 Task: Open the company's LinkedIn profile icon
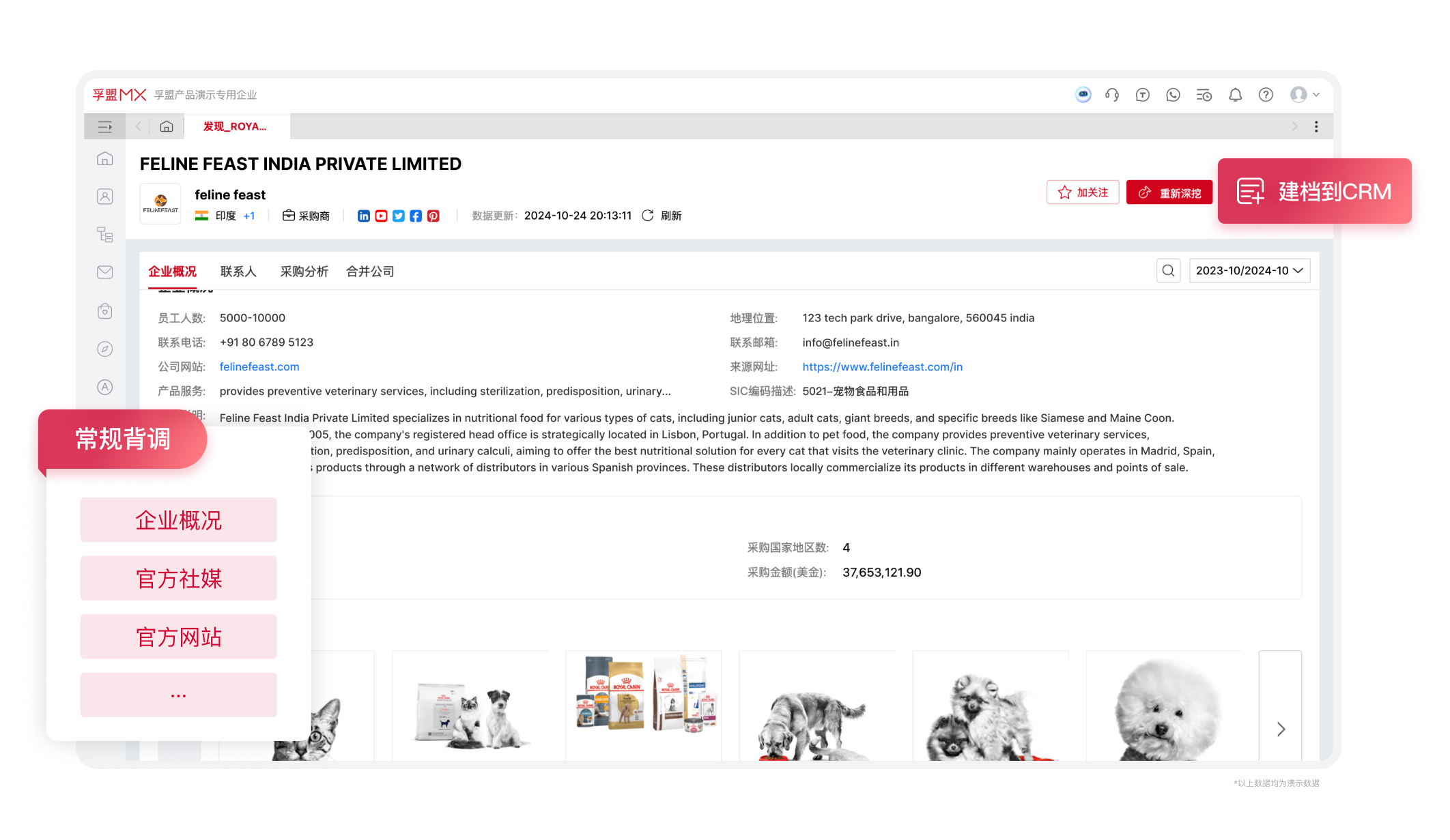[x=363, y=216]
